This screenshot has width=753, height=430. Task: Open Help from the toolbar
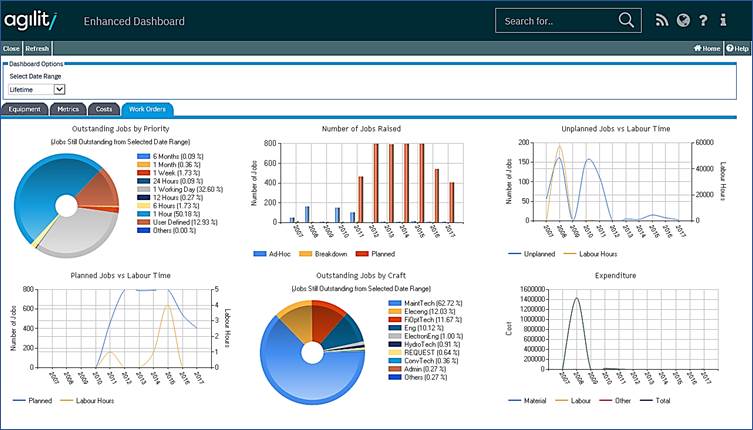click(x=738, y=48)
